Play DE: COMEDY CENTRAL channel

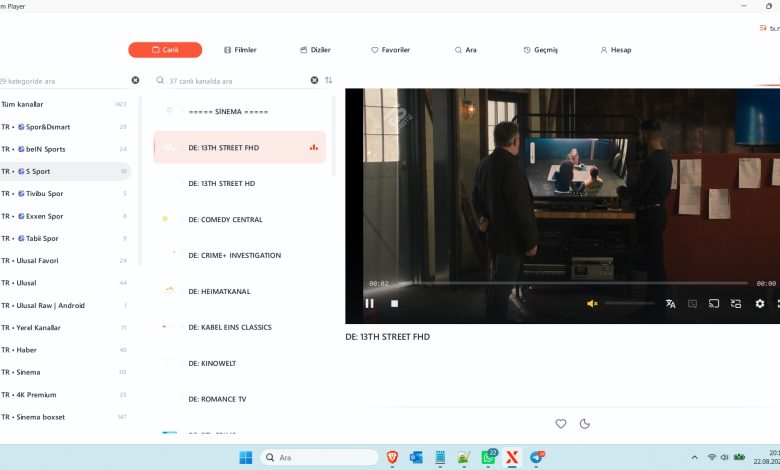pyautogui.click(x=239, y=219)
